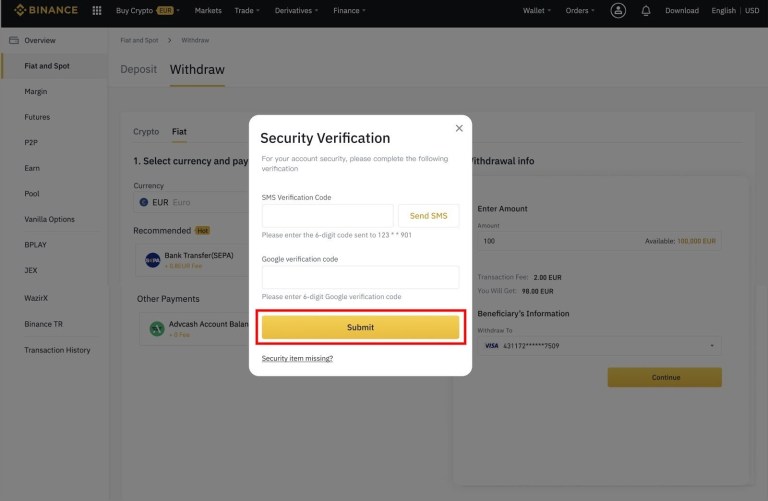The width and height of the screenshot is (768, 501).
Task: Expand the Wallet dropdown menu
Action: click(x=536, y=10)
